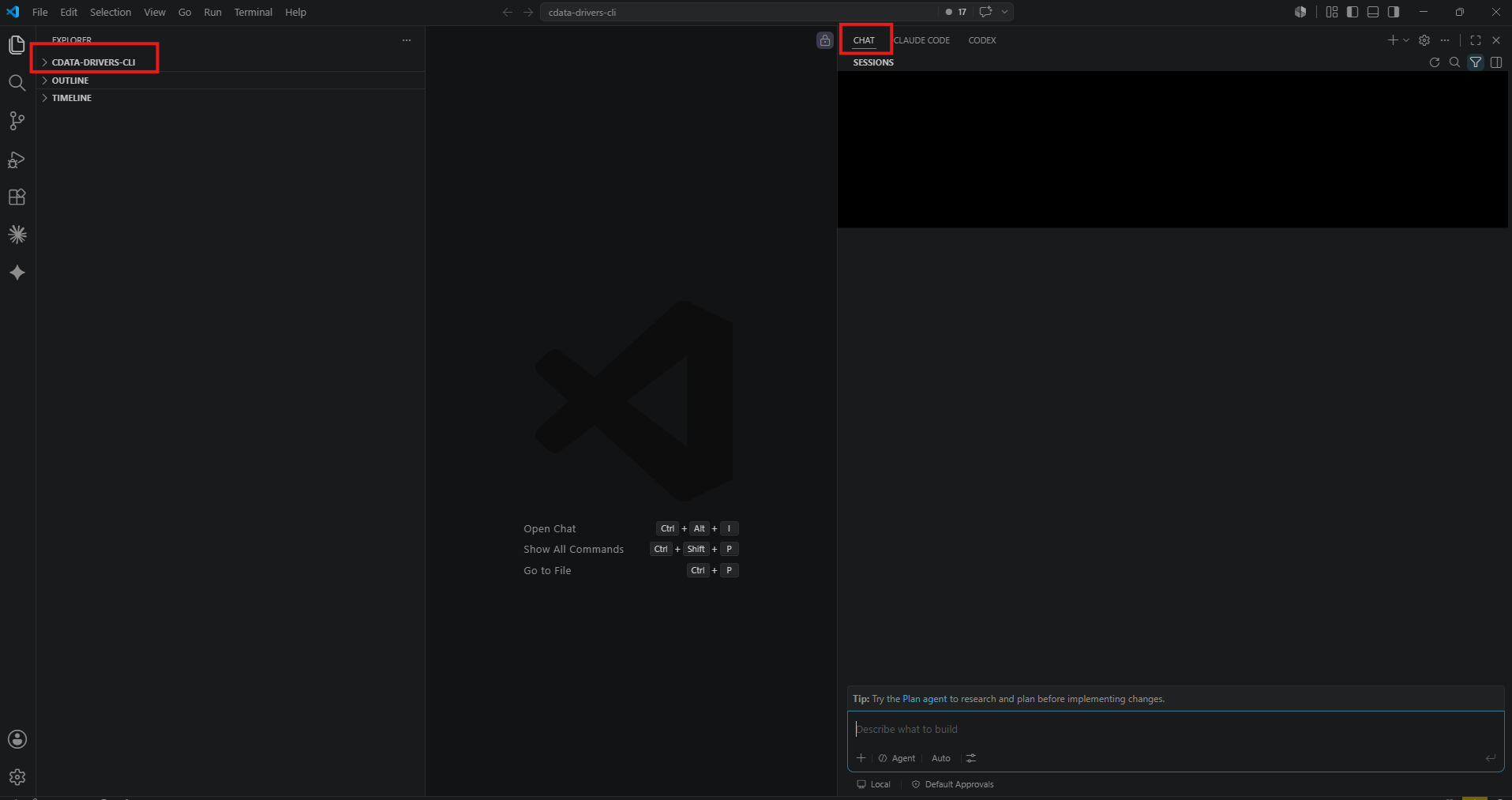
Task: Open configure tools sliders icon
Action: coord(971,758)
